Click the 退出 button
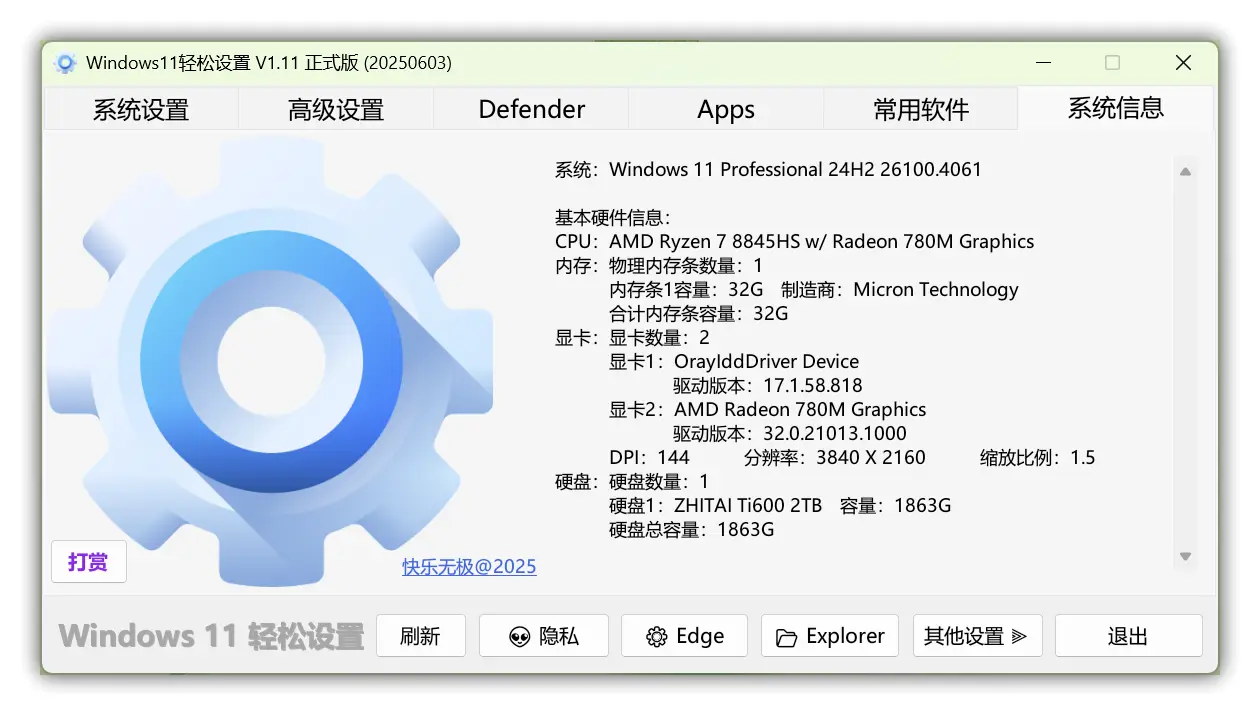1260x715 pixels. point(1128,636)
